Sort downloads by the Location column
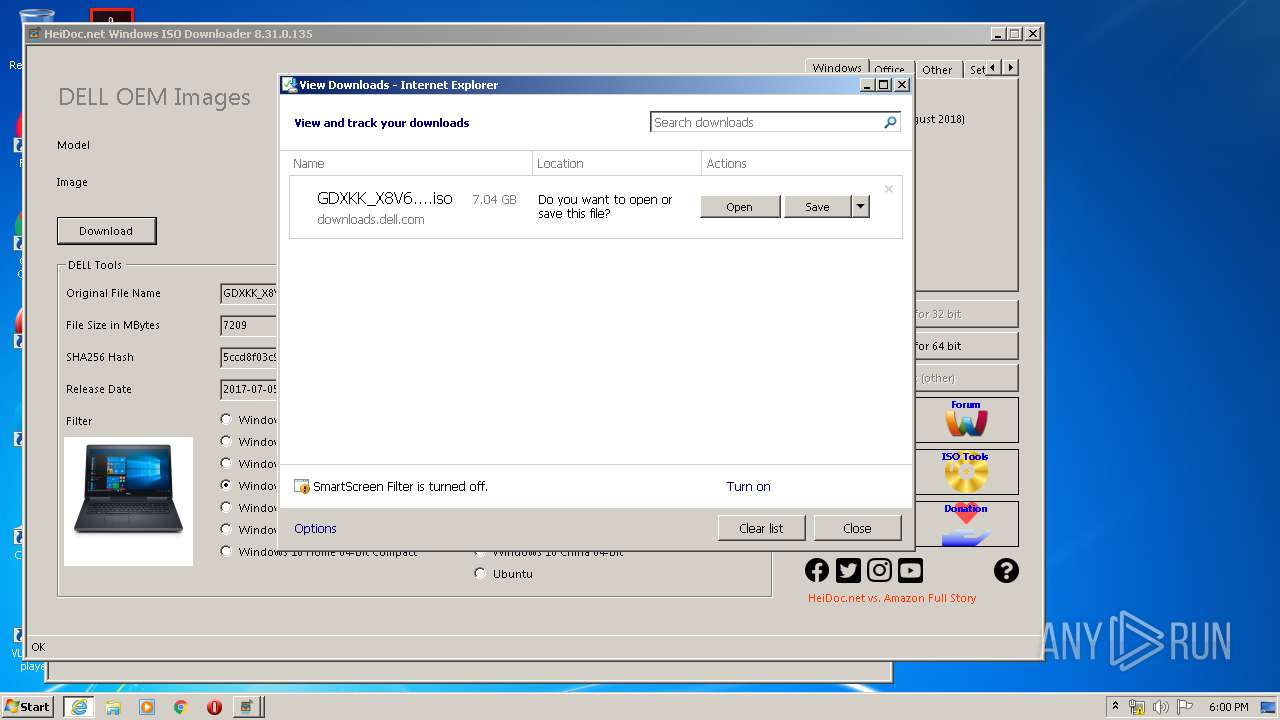This screenshot has width=1280, height=720. tap(617, 163)
